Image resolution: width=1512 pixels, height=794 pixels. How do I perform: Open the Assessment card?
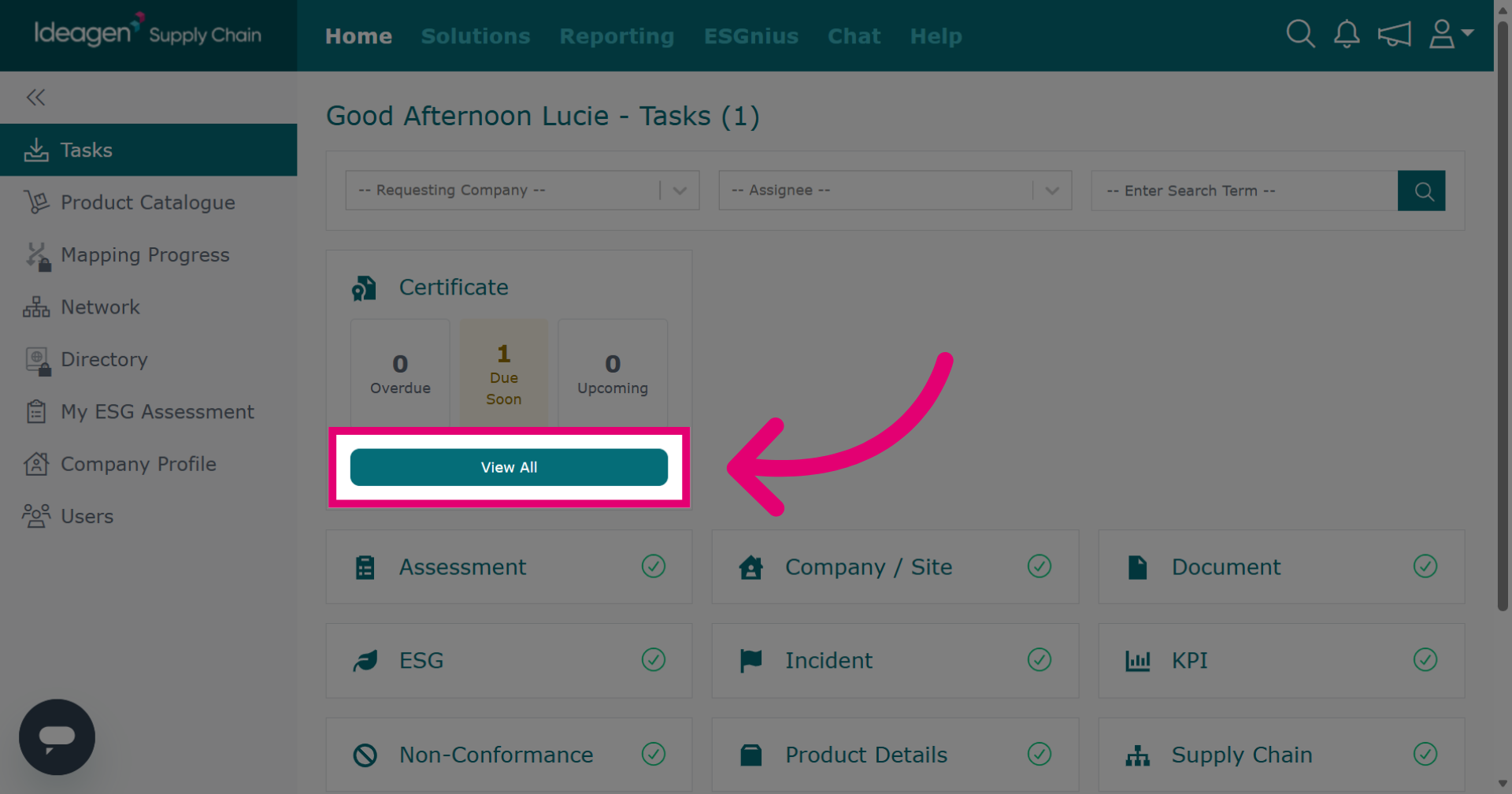pyautogui.click(x=509, y=567)
